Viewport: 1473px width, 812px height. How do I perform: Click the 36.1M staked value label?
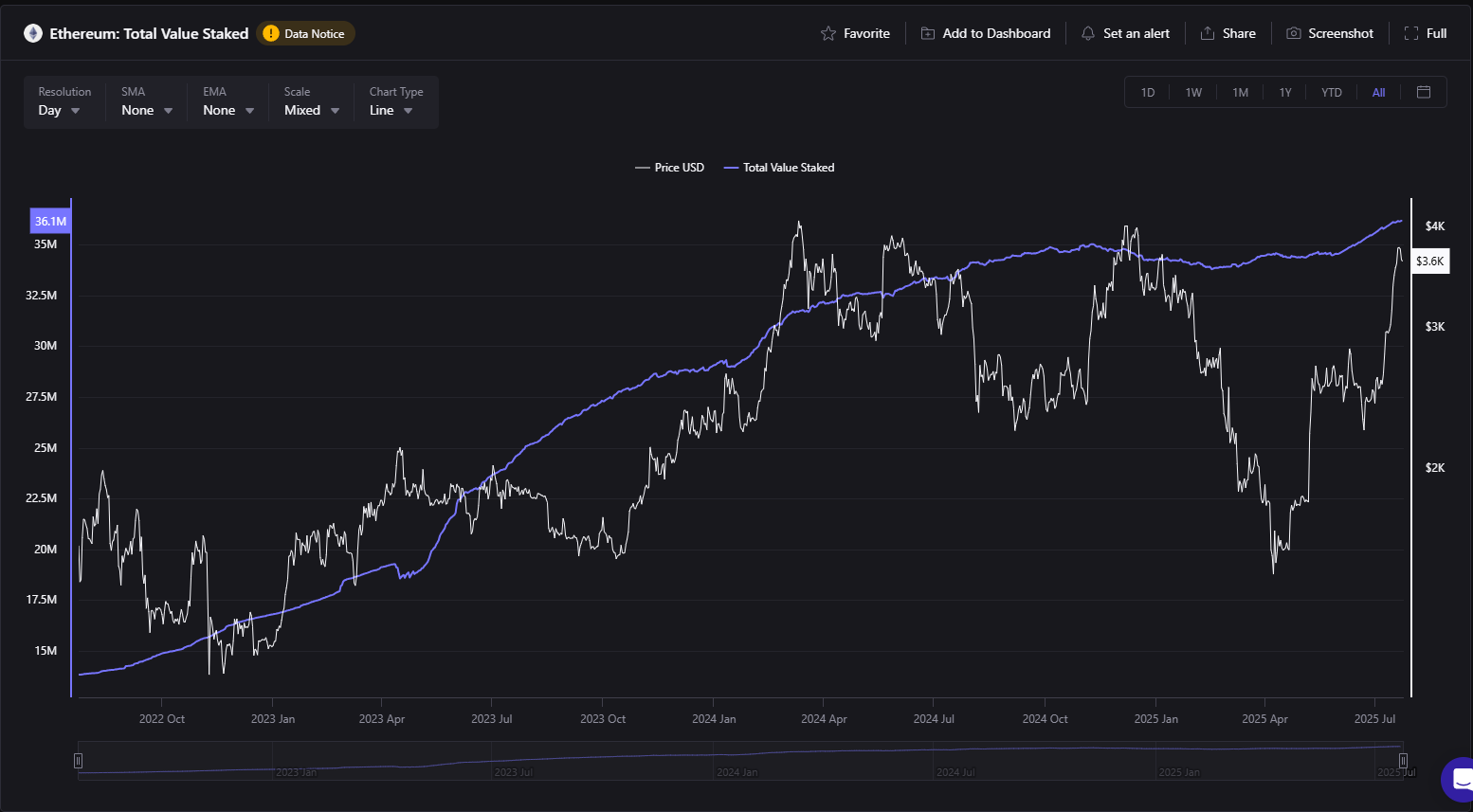(x=50, y=222)
